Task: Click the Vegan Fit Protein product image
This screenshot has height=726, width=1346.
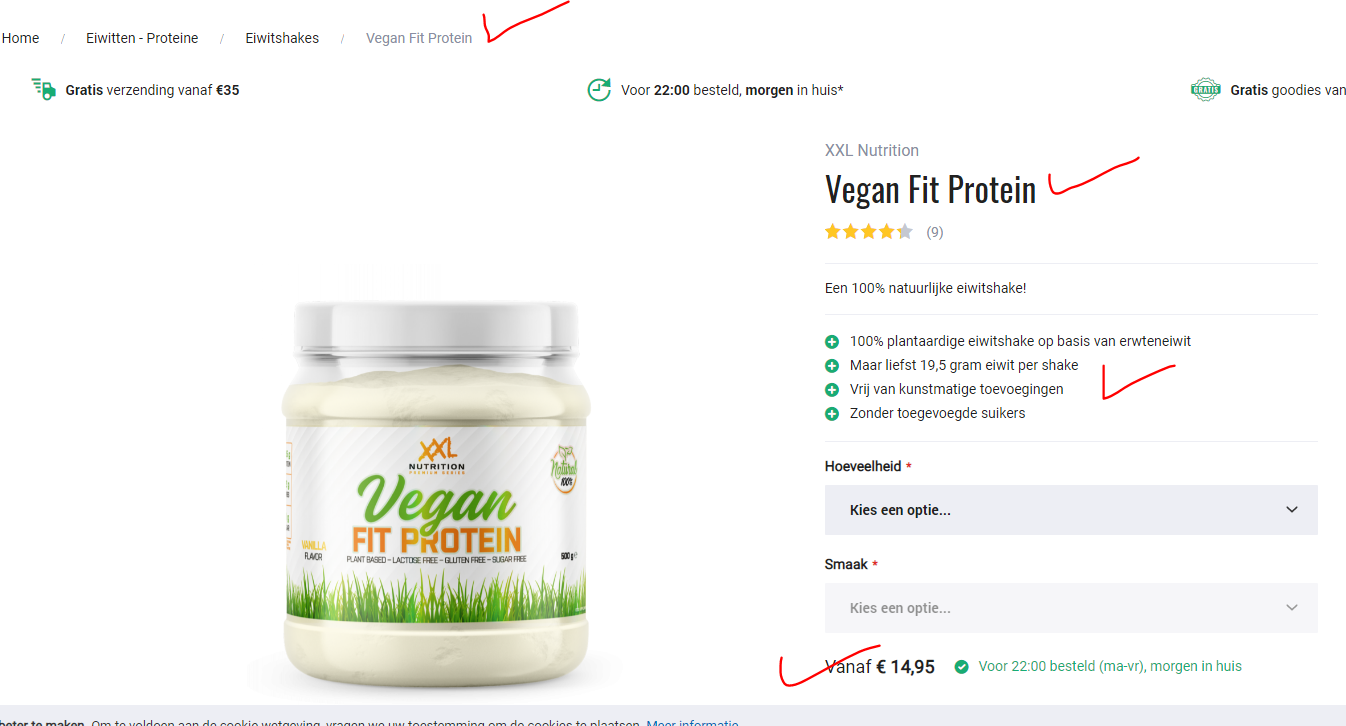Action: click(x=434, y=490)
